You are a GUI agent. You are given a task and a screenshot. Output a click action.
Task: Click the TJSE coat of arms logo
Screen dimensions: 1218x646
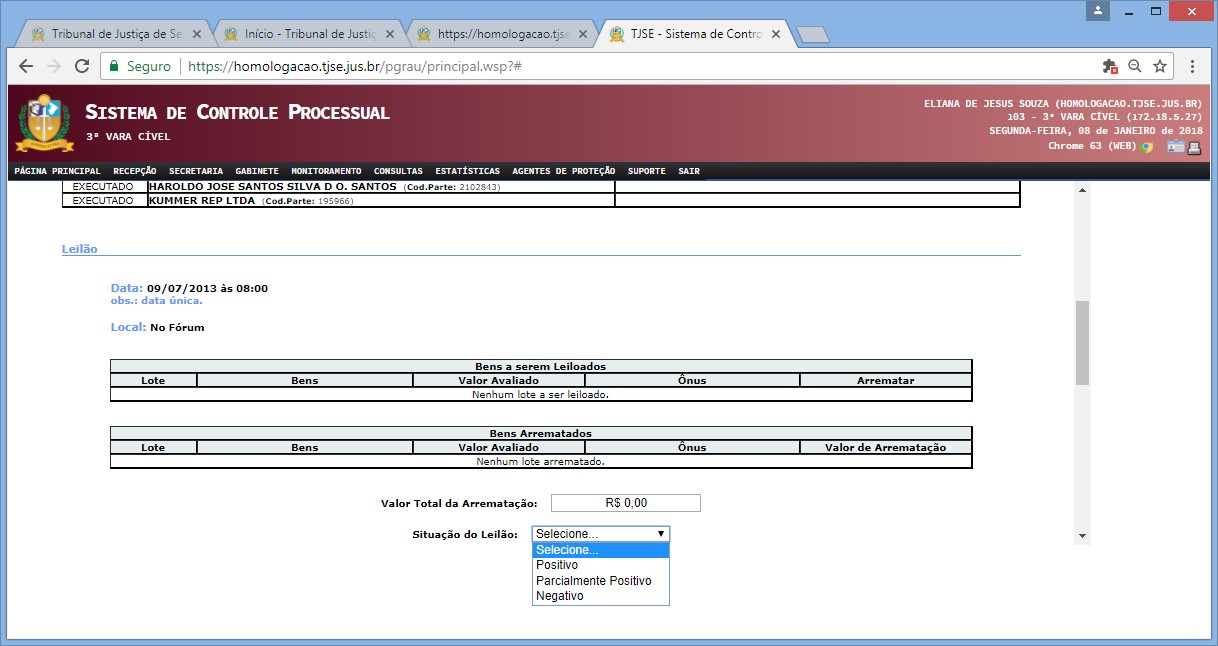click(x=44, y=122)
